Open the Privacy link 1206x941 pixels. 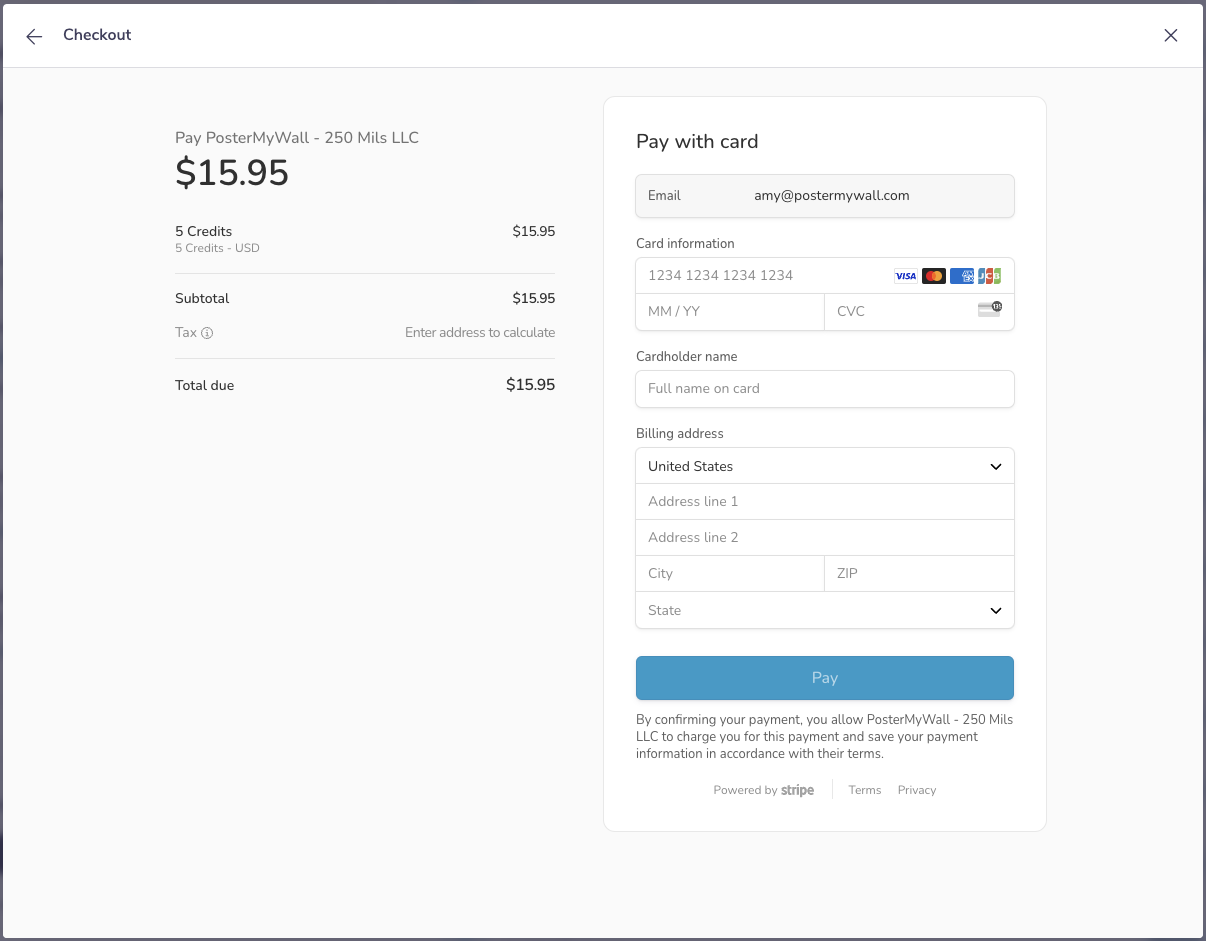click(917, 790)
